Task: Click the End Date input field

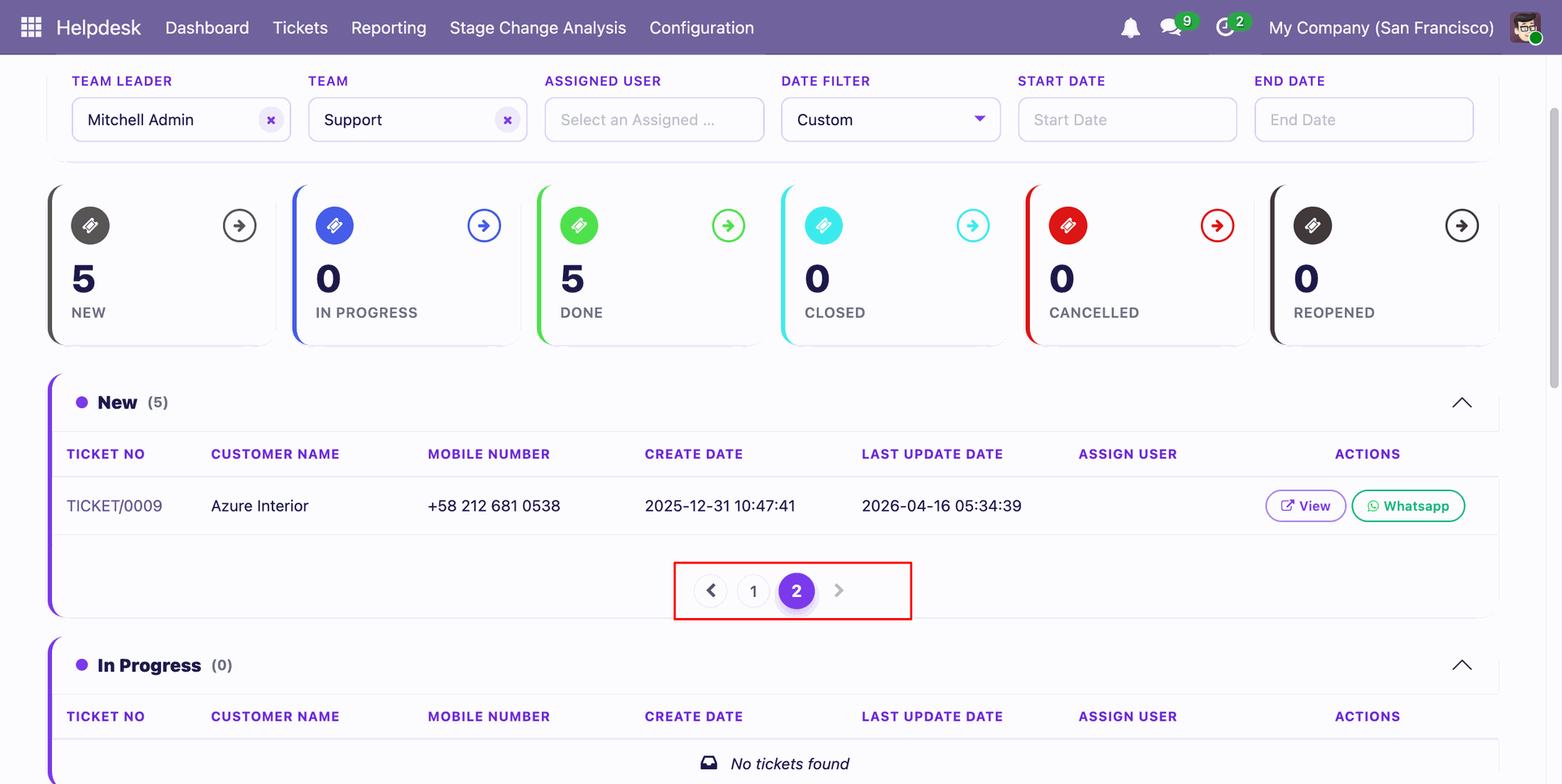Action: 1363,120
